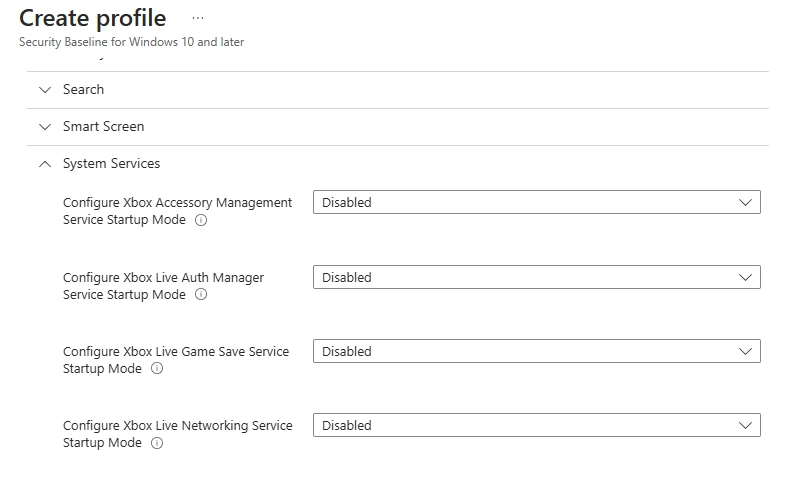Click info icon for Xbox Live Game Save
This screenshot has height=484, width=790.
click(157, 369)
